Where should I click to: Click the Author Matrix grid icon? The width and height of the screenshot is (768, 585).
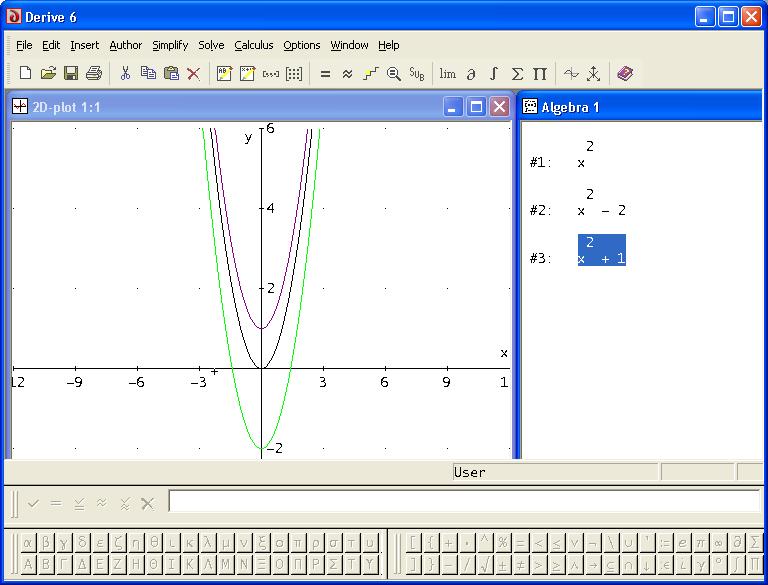click(x=294, y=73)
